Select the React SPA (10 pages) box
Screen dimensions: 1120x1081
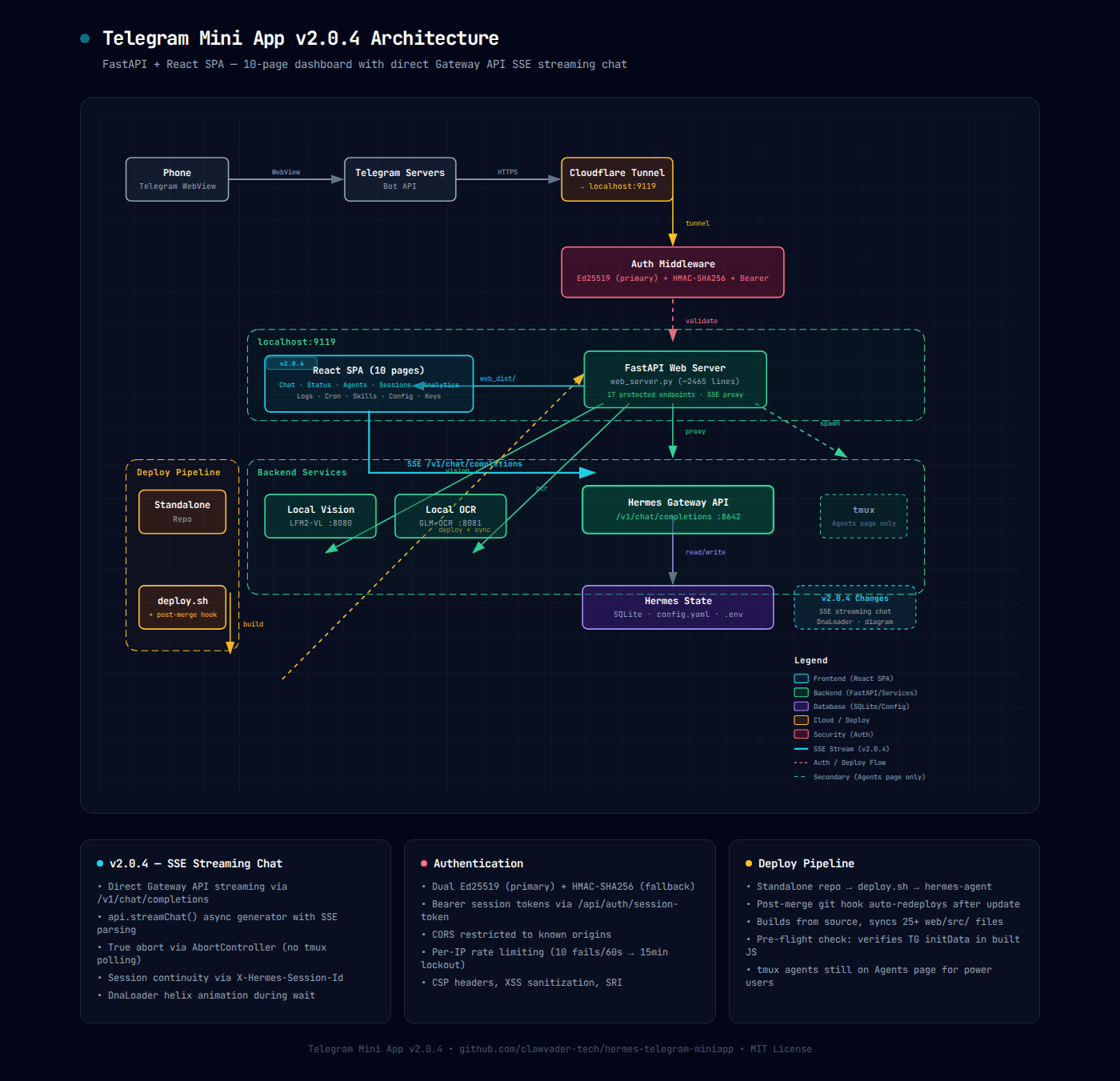pos(369,384)
